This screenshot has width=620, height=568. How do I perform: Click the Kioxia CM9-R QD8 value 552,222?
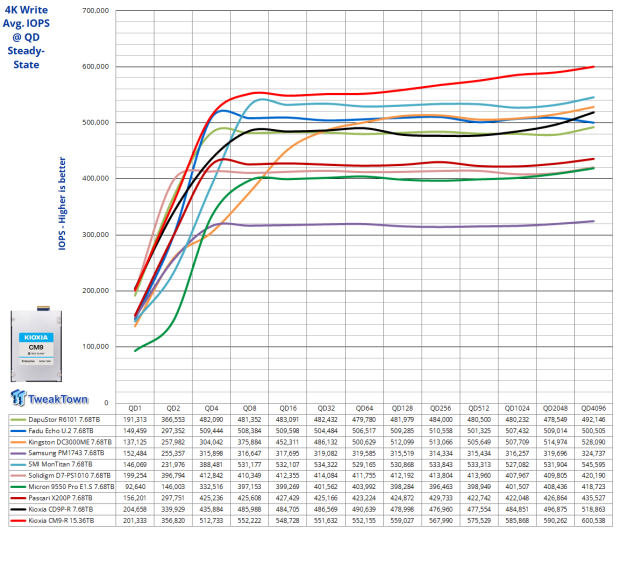[x=250, y=521]
